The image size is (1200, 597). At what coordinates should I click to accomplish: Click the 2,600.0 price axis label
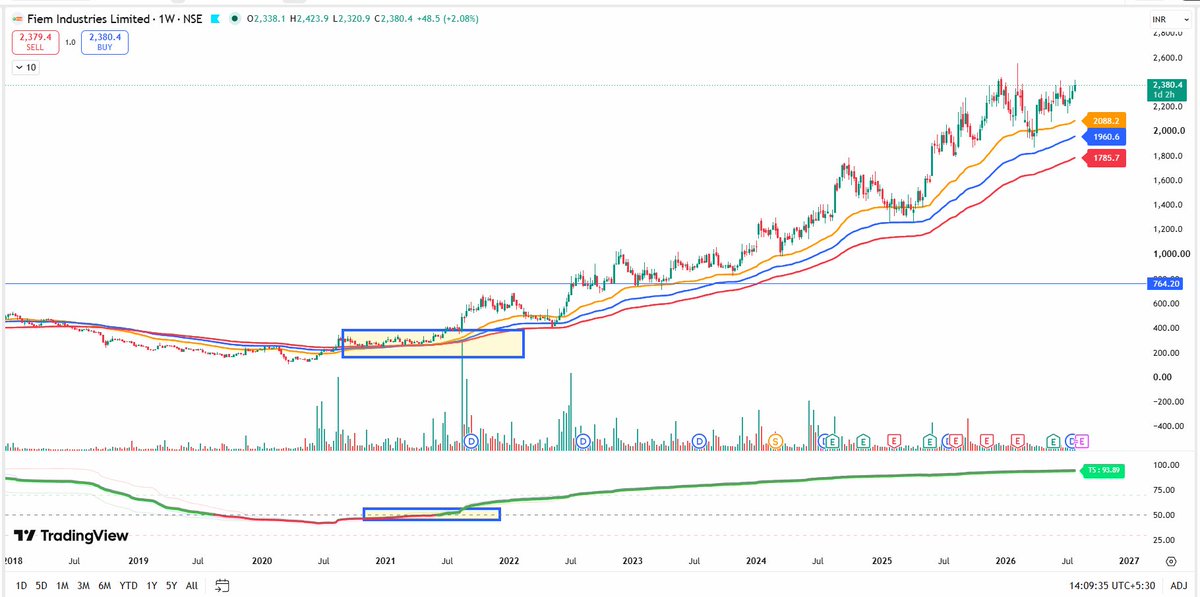pos(1168,58)
